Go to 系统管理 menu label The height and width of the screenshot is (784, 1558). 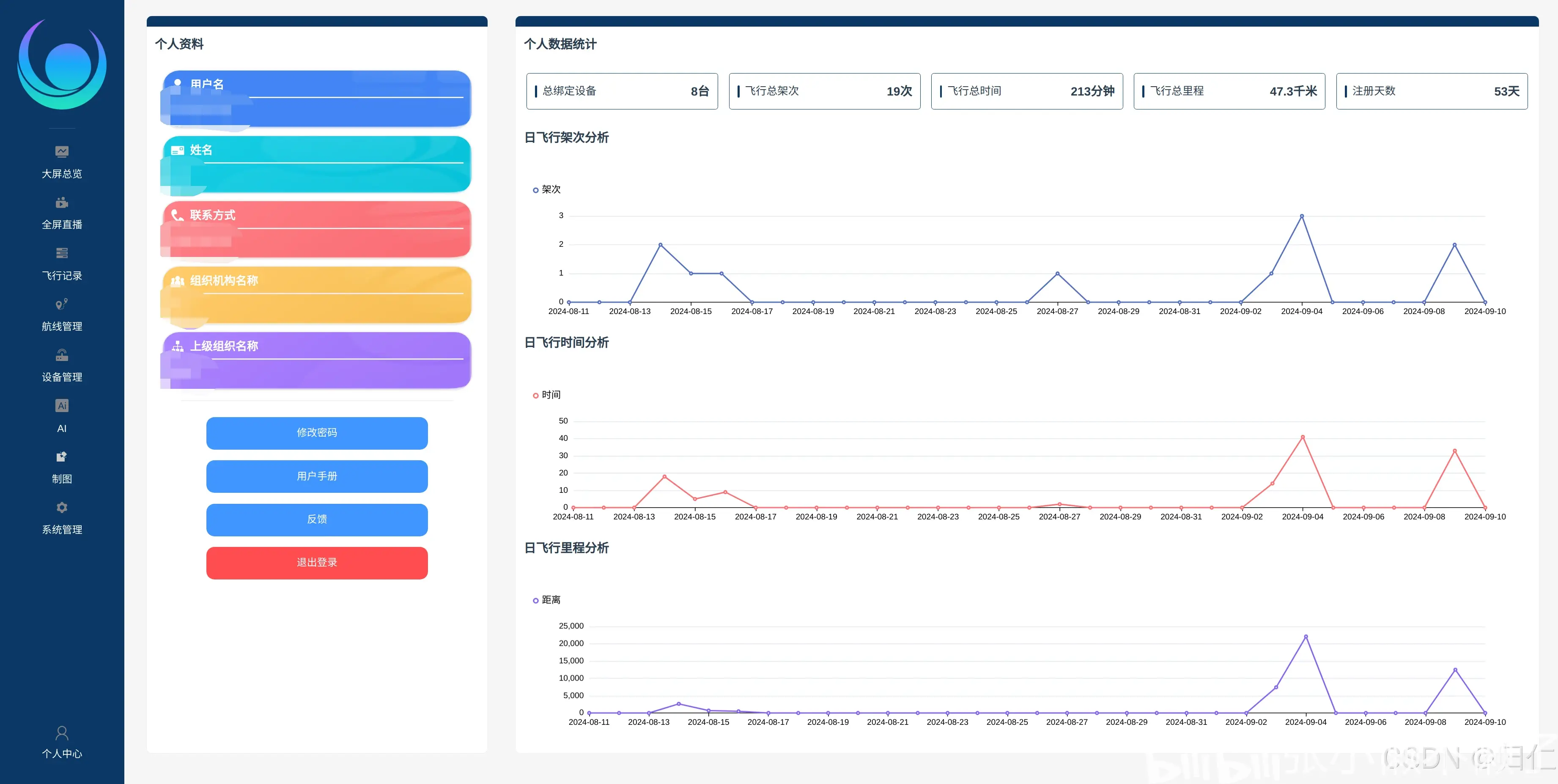click(62, 530)
